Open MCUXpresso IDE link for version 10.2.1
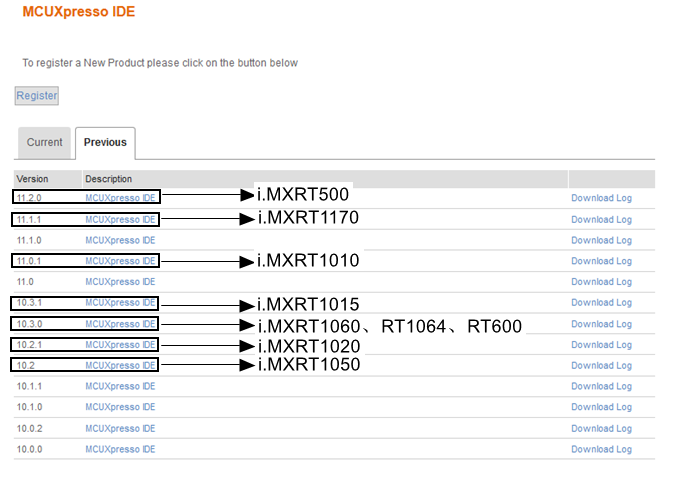The image size is (700, 487). [120, 345]
